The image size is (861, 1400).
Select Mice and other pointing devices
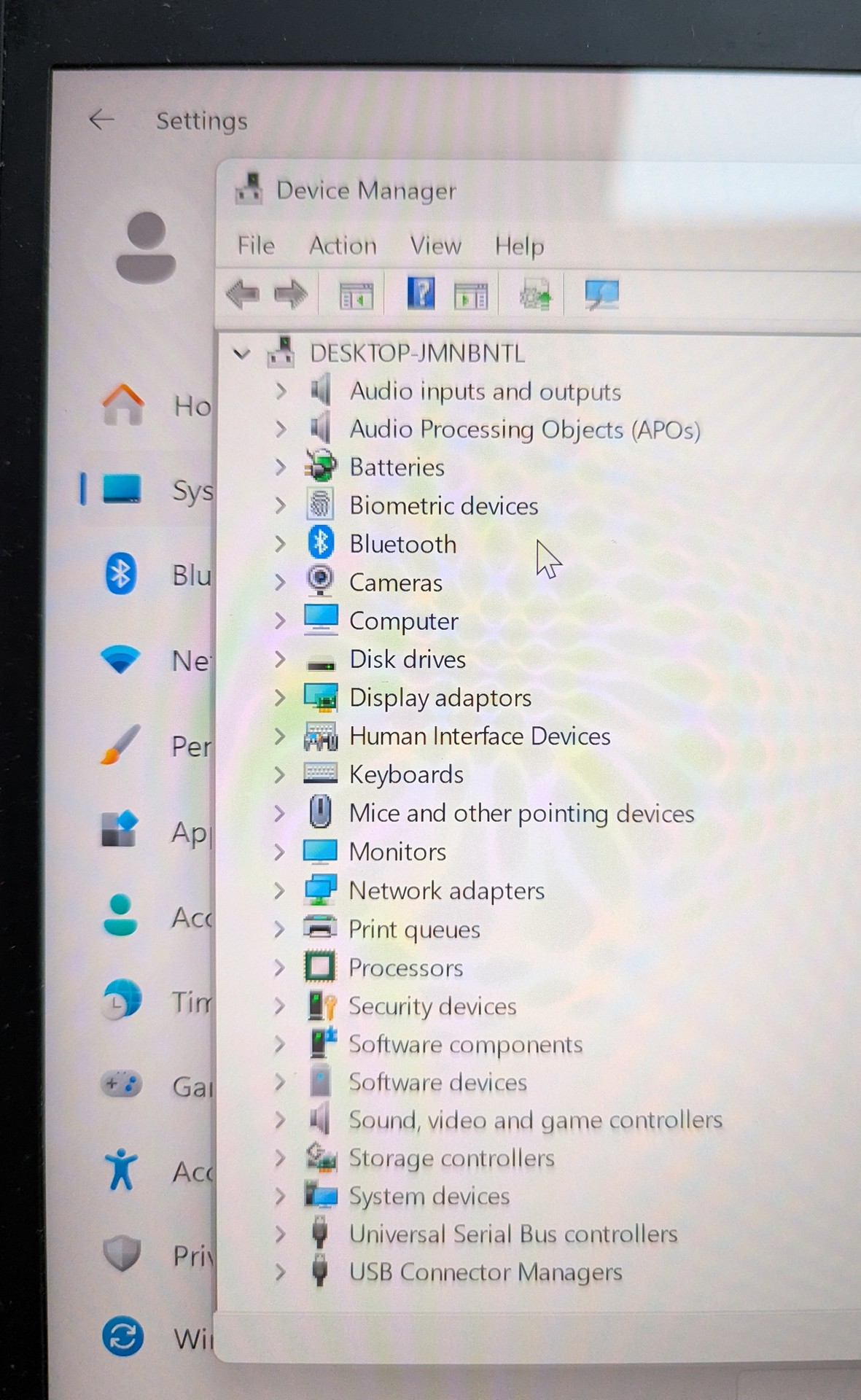pyautogui.click(x=521, y=813)
